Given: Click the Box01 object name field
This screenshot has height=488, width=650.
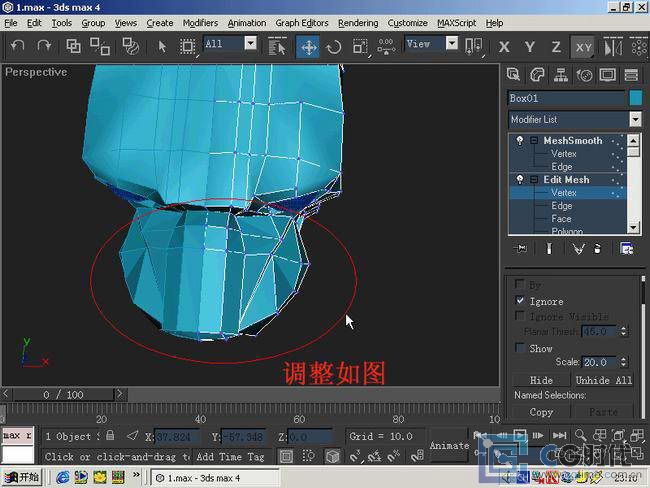Looking at the screenshot, I should tap(567, 98).
